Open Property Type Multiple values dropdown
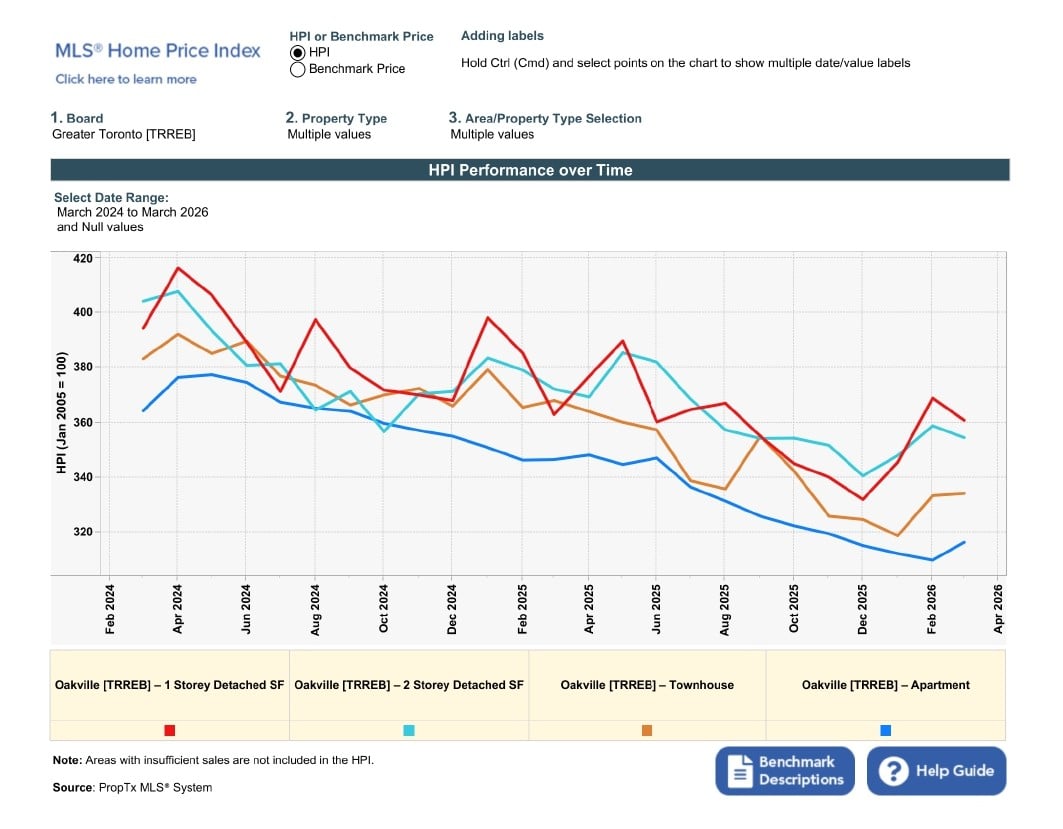 329,134
